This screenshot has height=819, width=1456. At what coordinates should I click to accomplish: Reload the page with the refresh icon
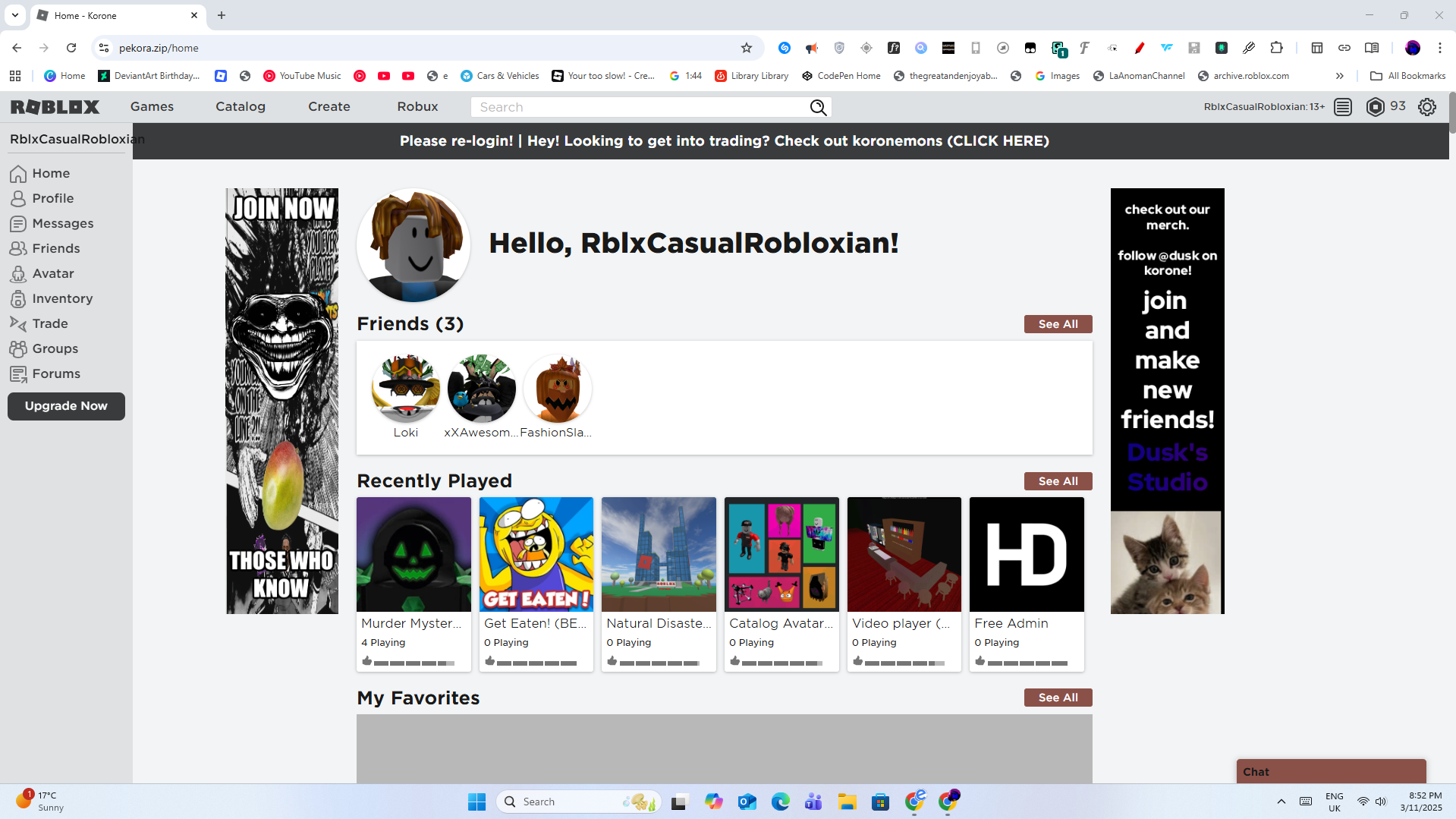click(x=71, y=48)
